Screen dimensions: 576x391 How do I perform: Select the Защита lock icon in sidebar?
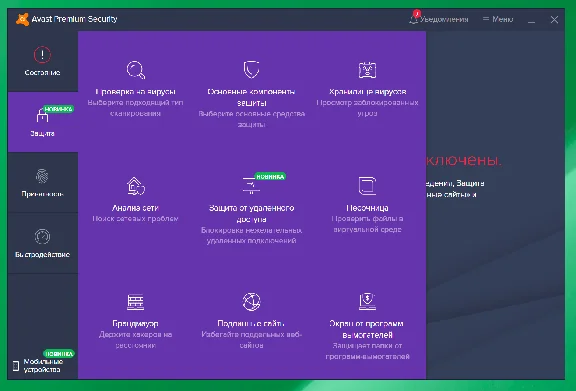tap(42, 115)
